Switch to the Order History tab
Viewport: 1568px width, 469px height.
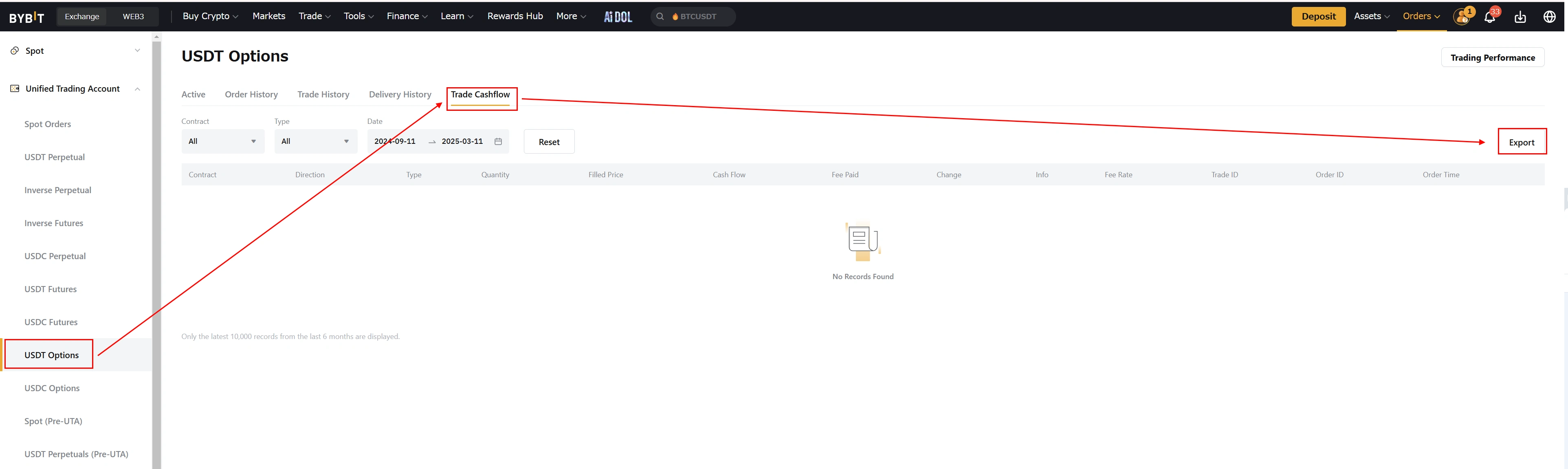(251, 95)
